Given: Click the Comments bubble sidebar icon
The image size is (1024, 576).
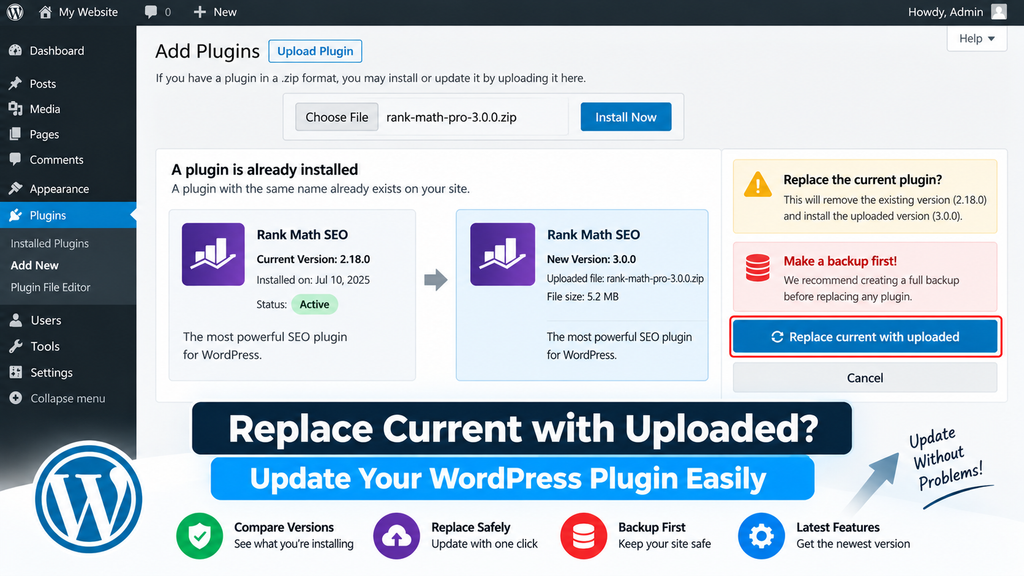Looking at the screenshot, I should click(16, 159).
